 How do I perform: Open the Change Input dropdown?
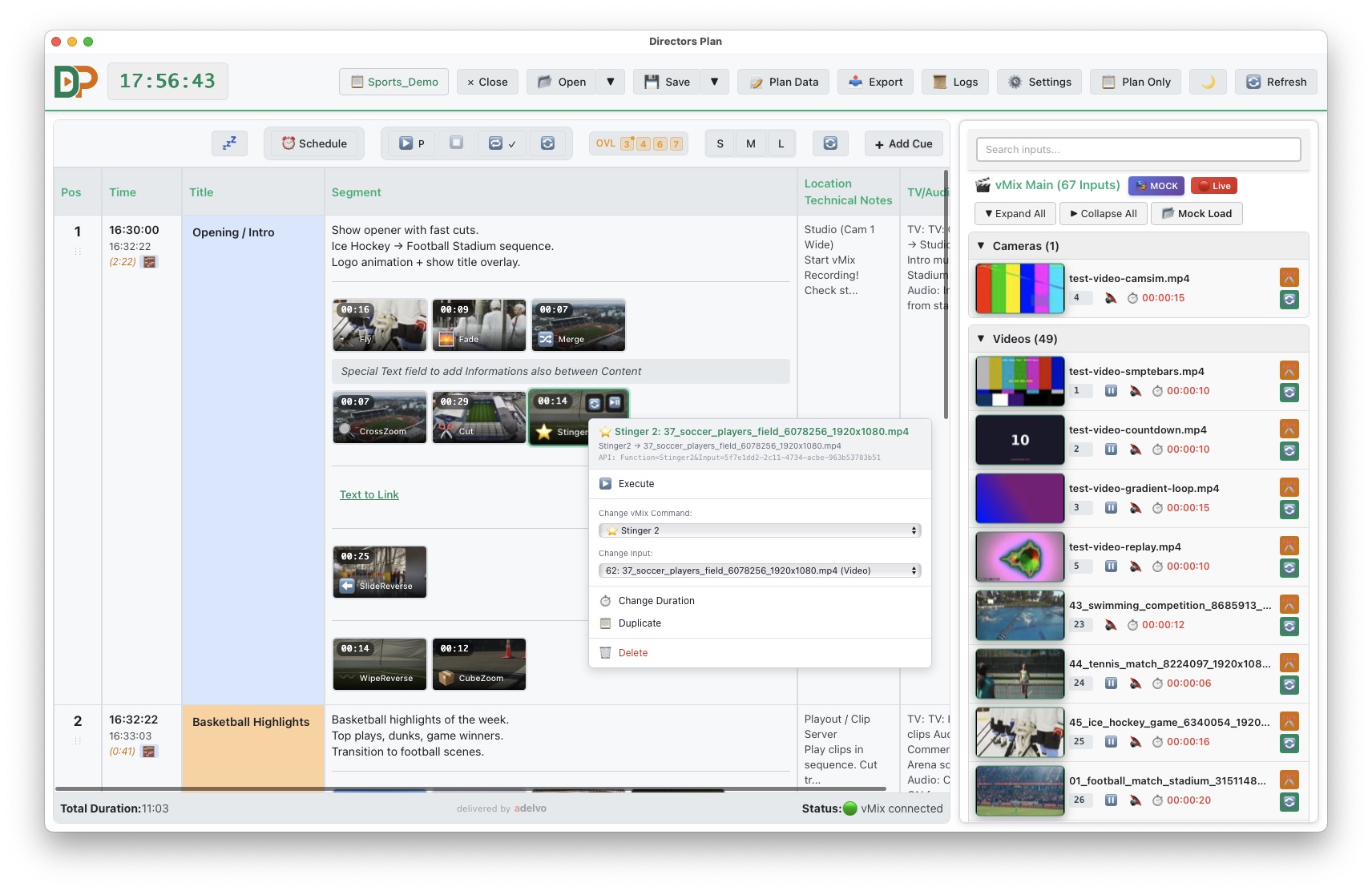pyautogui.click(x=759, y=570)
